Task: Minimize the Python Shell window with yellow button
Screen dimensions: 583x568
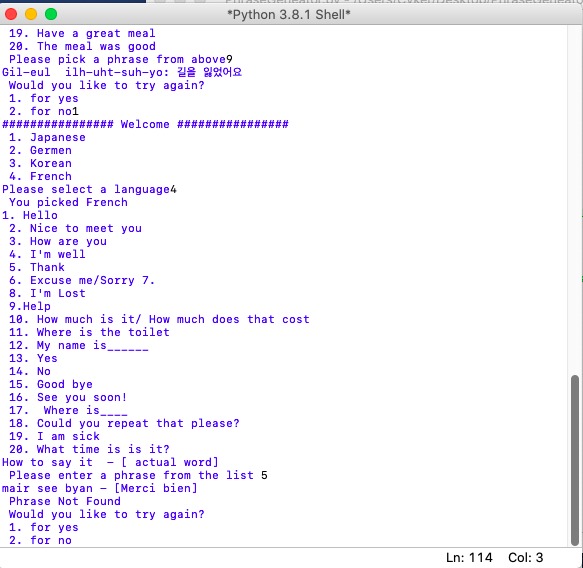Action: [x=31, y=14]
